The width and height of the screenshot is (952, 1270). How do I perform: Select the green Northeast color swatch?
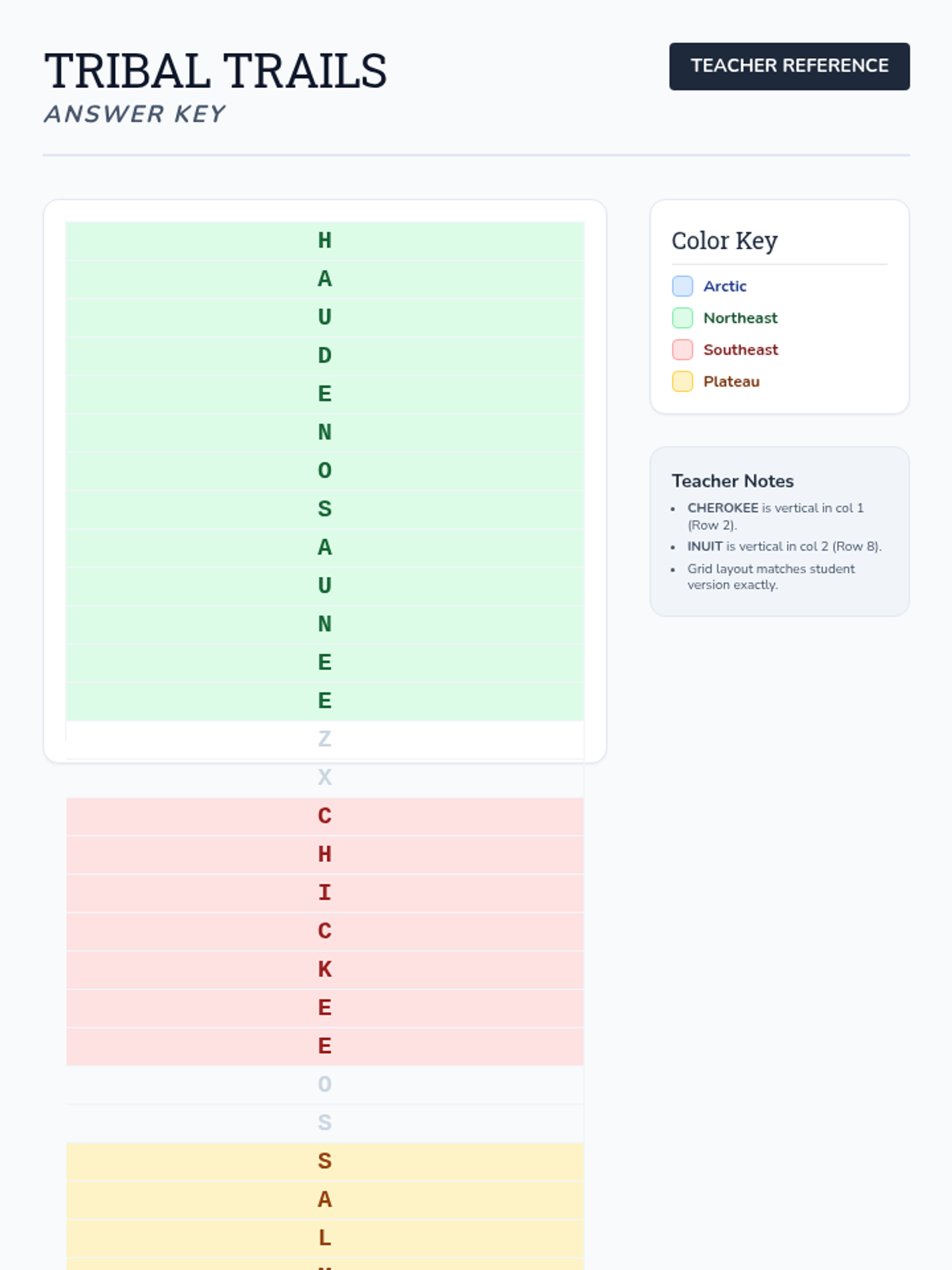coord(682,318)
